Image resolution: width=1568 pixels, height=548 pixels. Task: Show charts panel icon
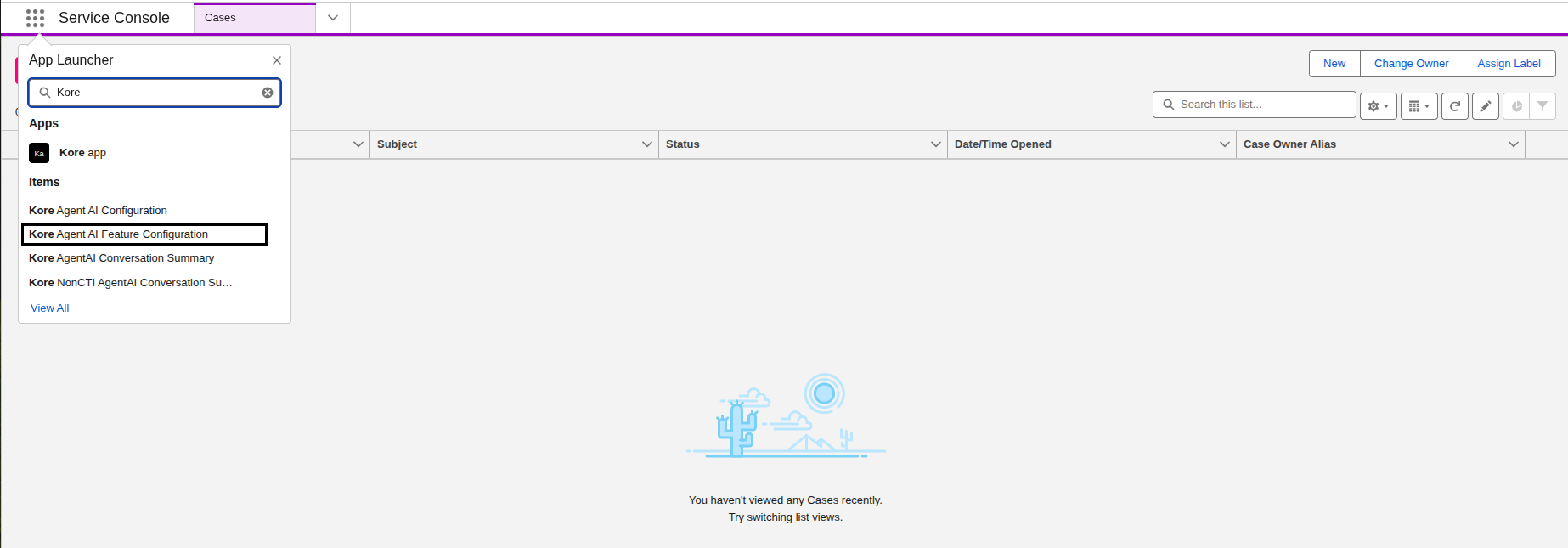1516,106
